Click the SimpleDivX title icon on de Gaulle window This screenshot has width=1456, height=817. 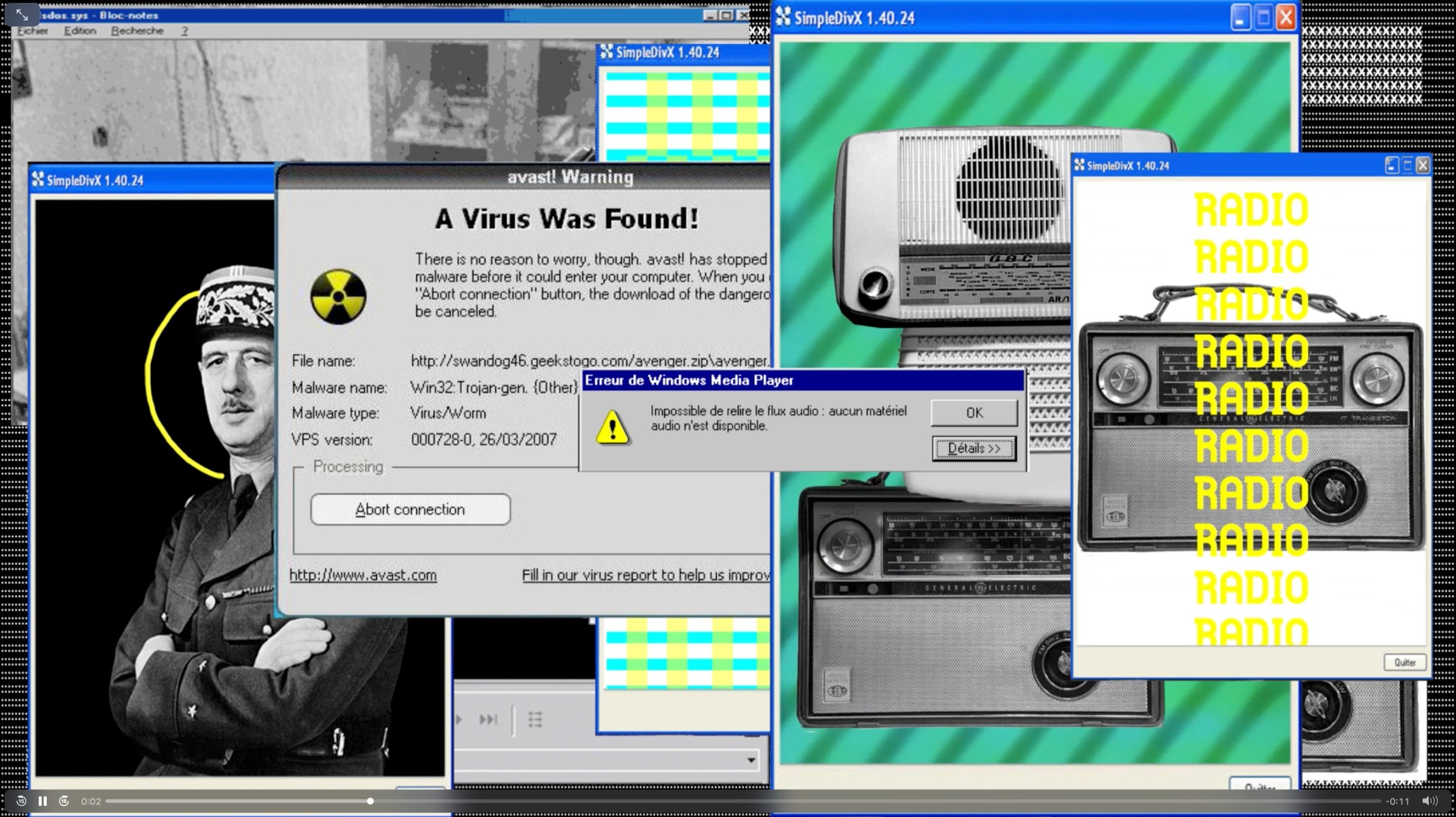coord(38,180)
